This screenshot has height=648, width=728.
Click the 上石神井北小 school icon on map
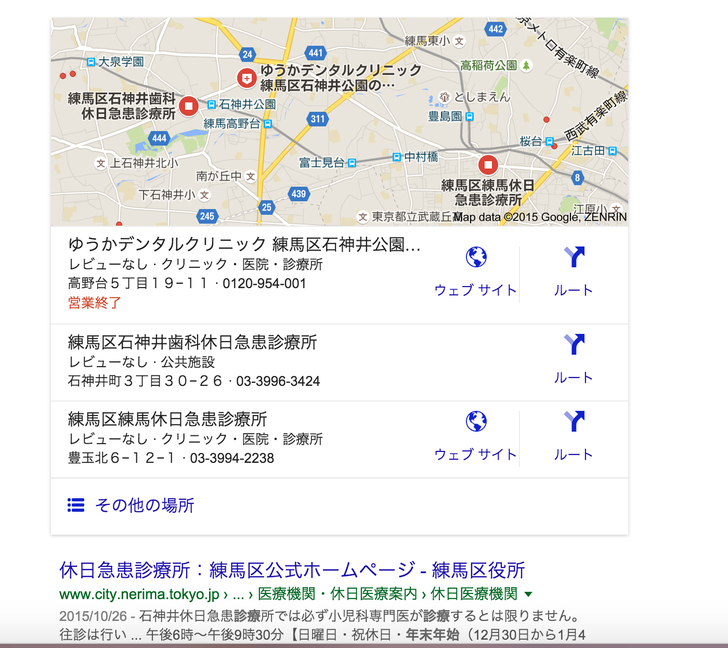(100, 163)
